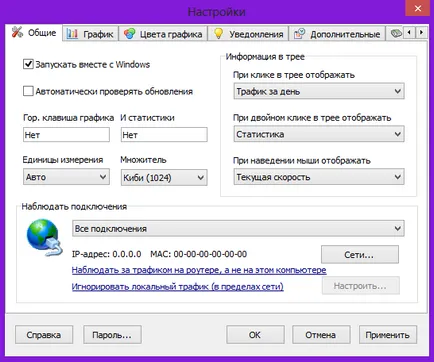Confirm settings with OK button
Viewport: 434px width, 362px height.
[255, 335]
